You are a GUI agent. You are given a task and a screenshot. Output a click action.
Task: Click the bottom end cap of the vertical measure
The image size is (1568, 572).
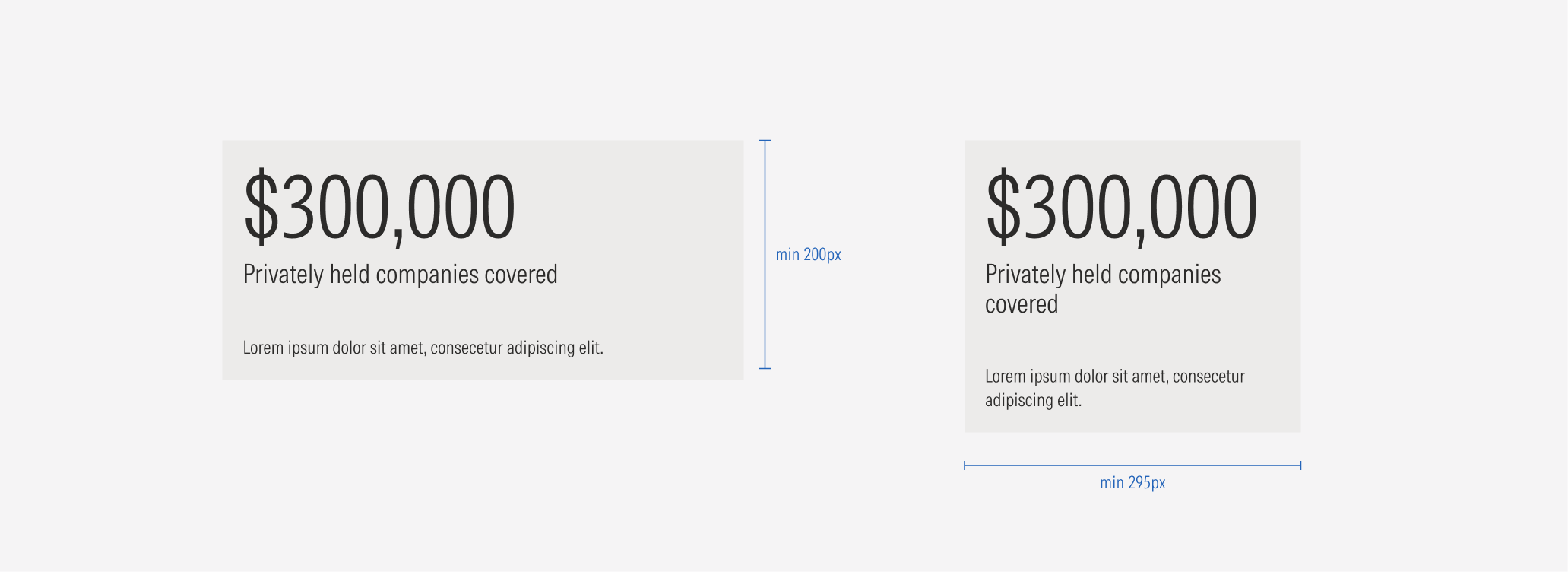pos(765,368)
